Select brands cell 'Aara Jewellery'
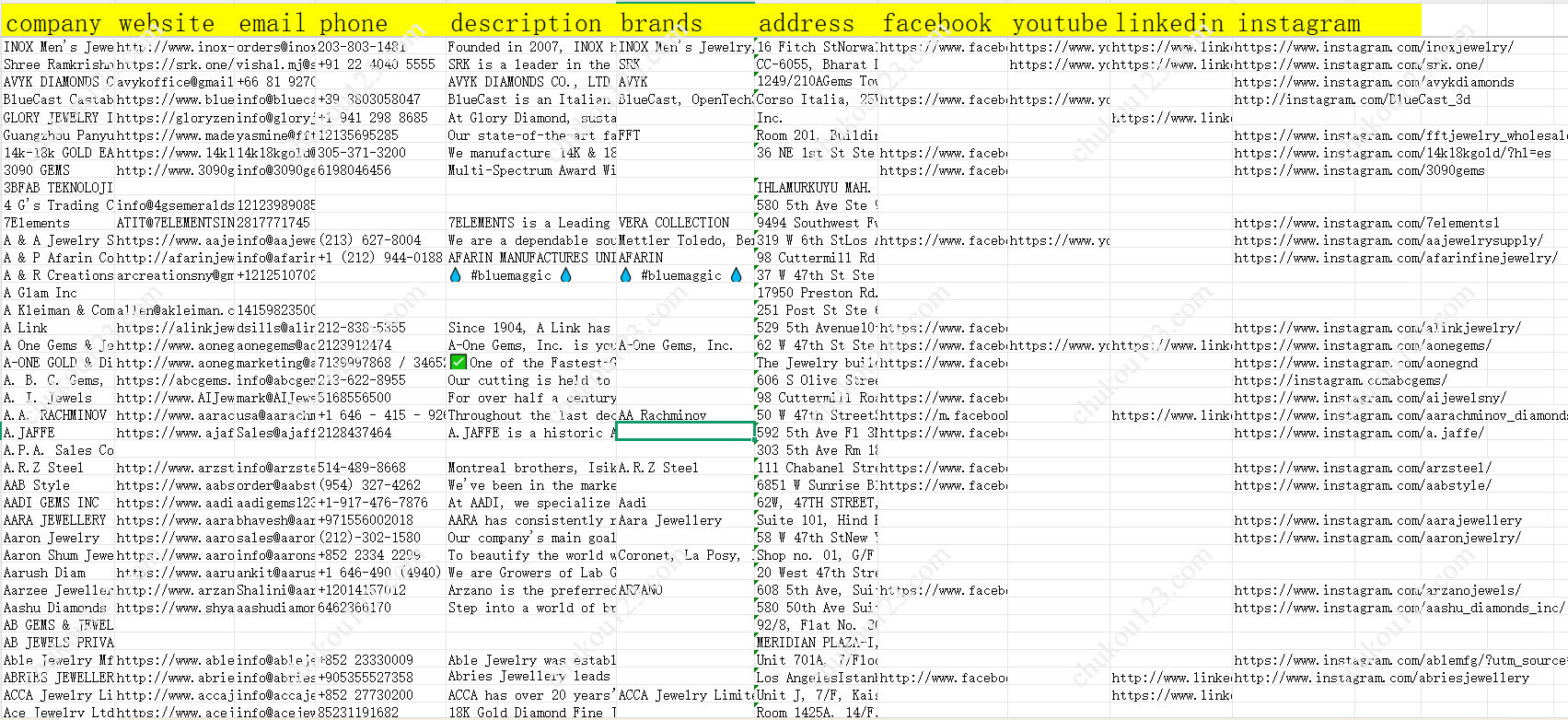Image resolution: width=1568 pixels, height=720 pixels. pos(686,520)
